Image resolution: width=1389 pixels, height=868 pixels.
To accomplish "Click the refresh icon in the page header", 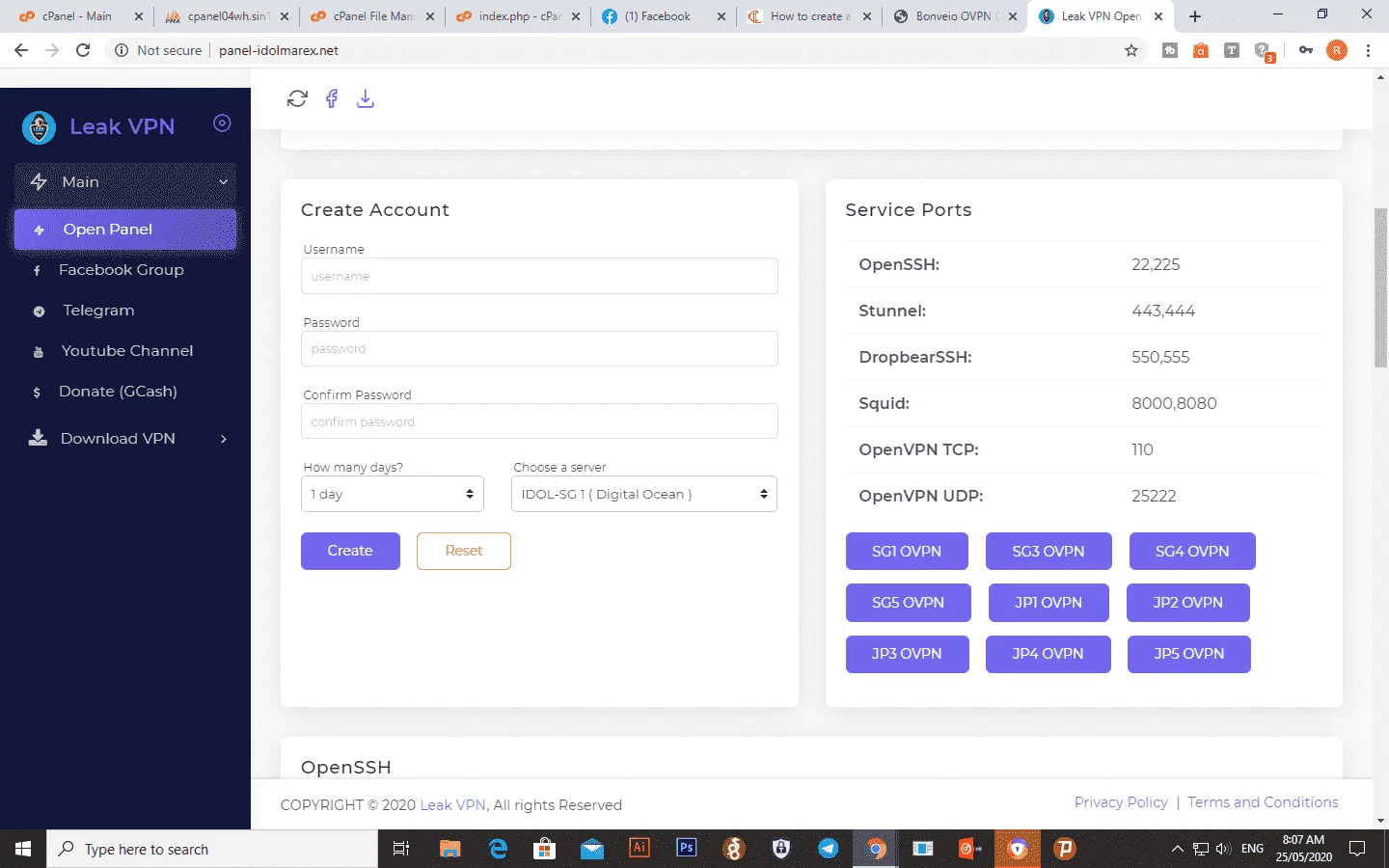I will pos(297,98).
